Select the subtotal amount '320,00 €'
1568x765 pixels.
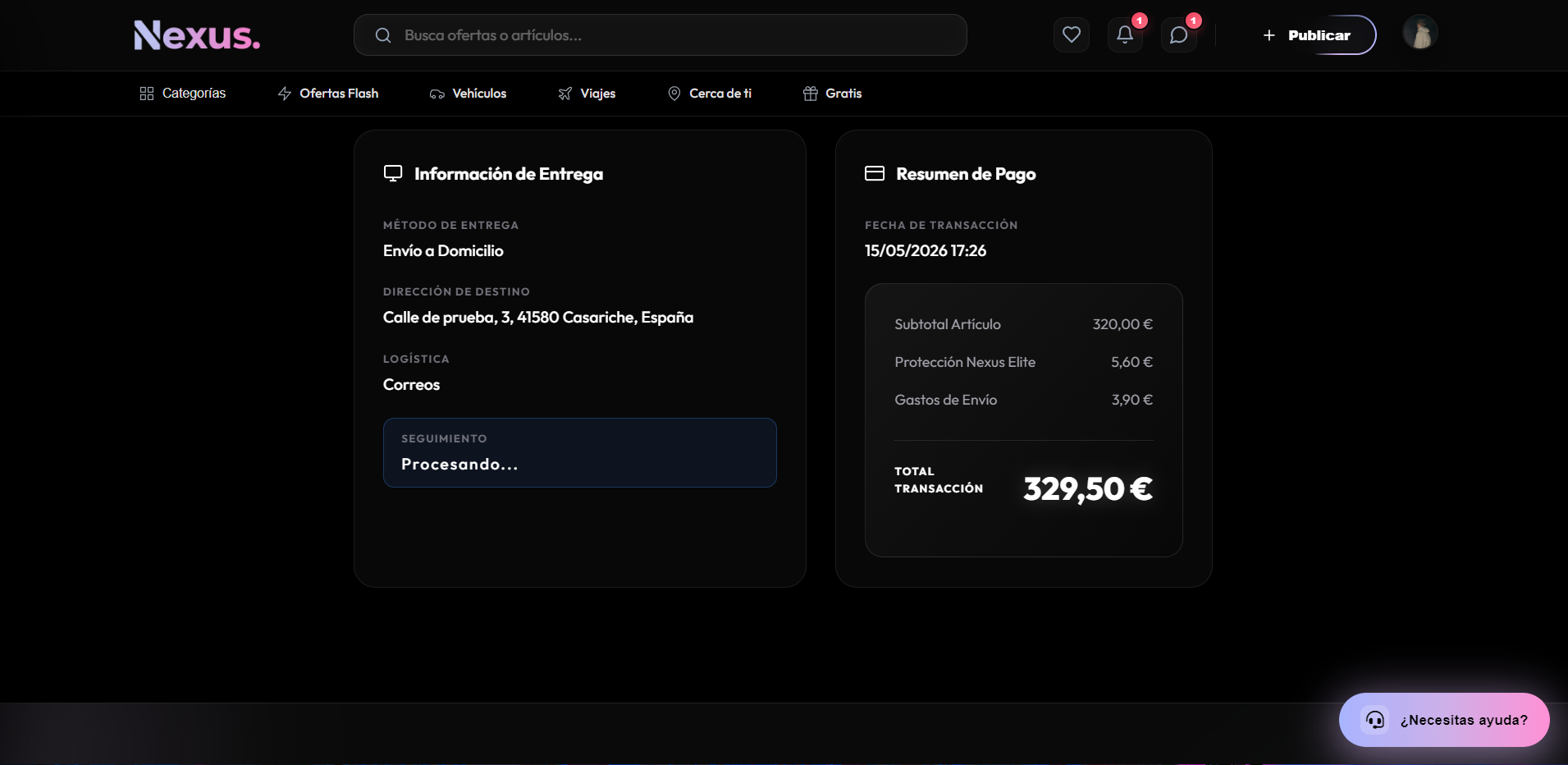pos(1122,324)
